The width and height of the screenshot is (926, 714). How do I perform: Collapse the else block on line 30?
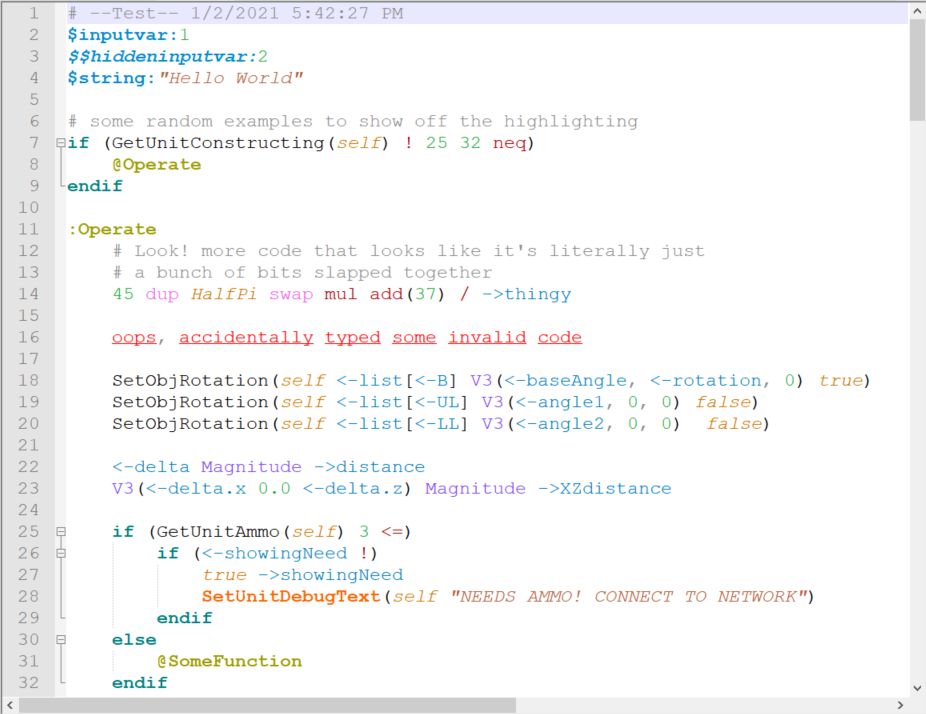(x=61, y=640)
